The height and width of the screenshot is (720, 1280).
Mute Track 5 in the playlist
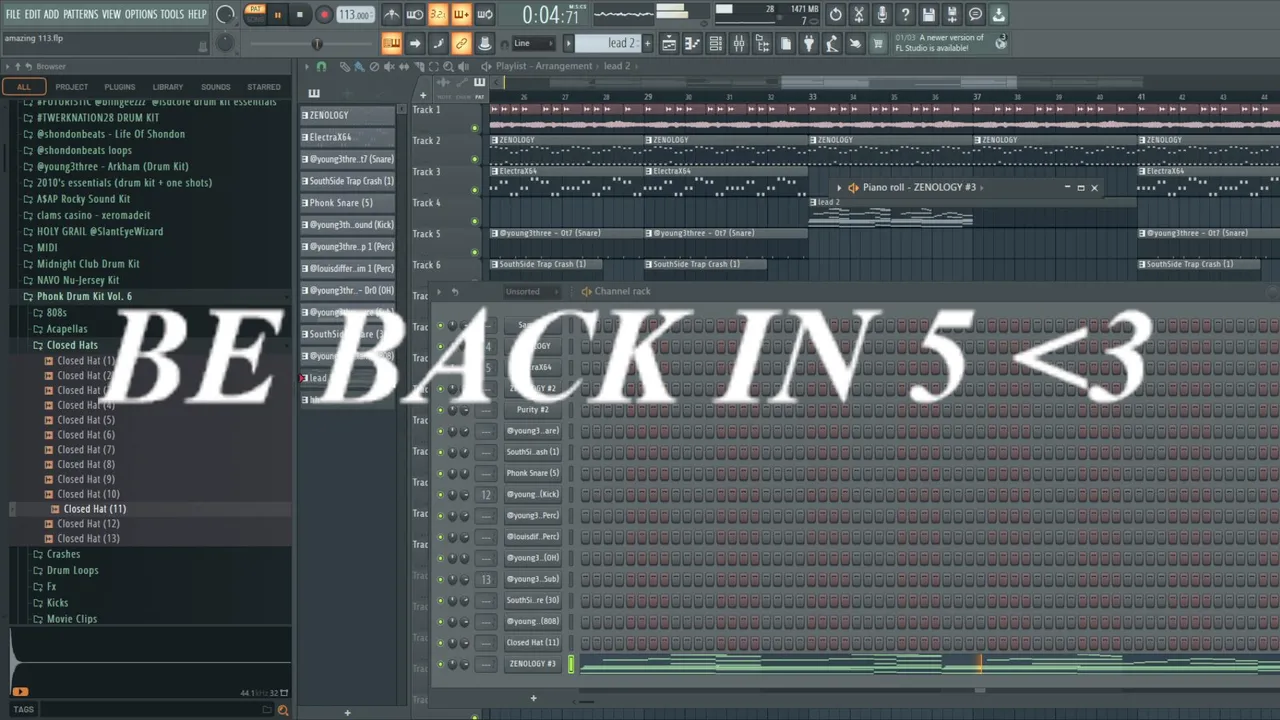[475, 251]
